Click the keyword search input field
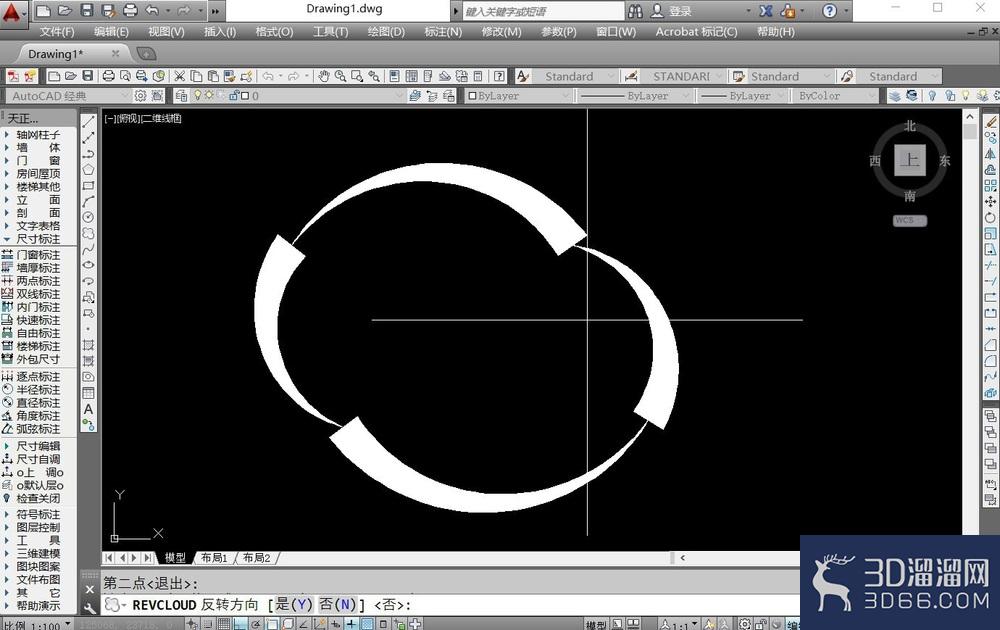 point(543,11)
